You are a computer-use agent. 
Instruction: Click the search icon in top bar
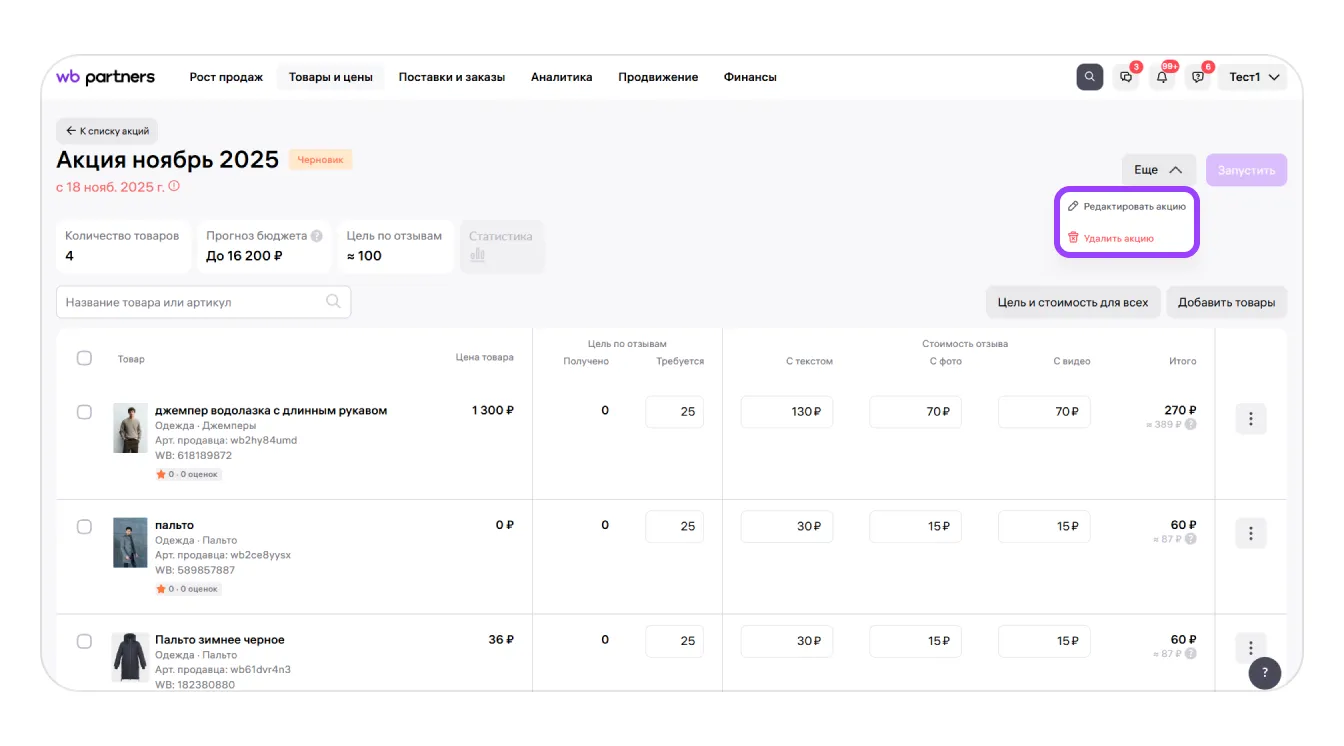[x=1089, y=77]
